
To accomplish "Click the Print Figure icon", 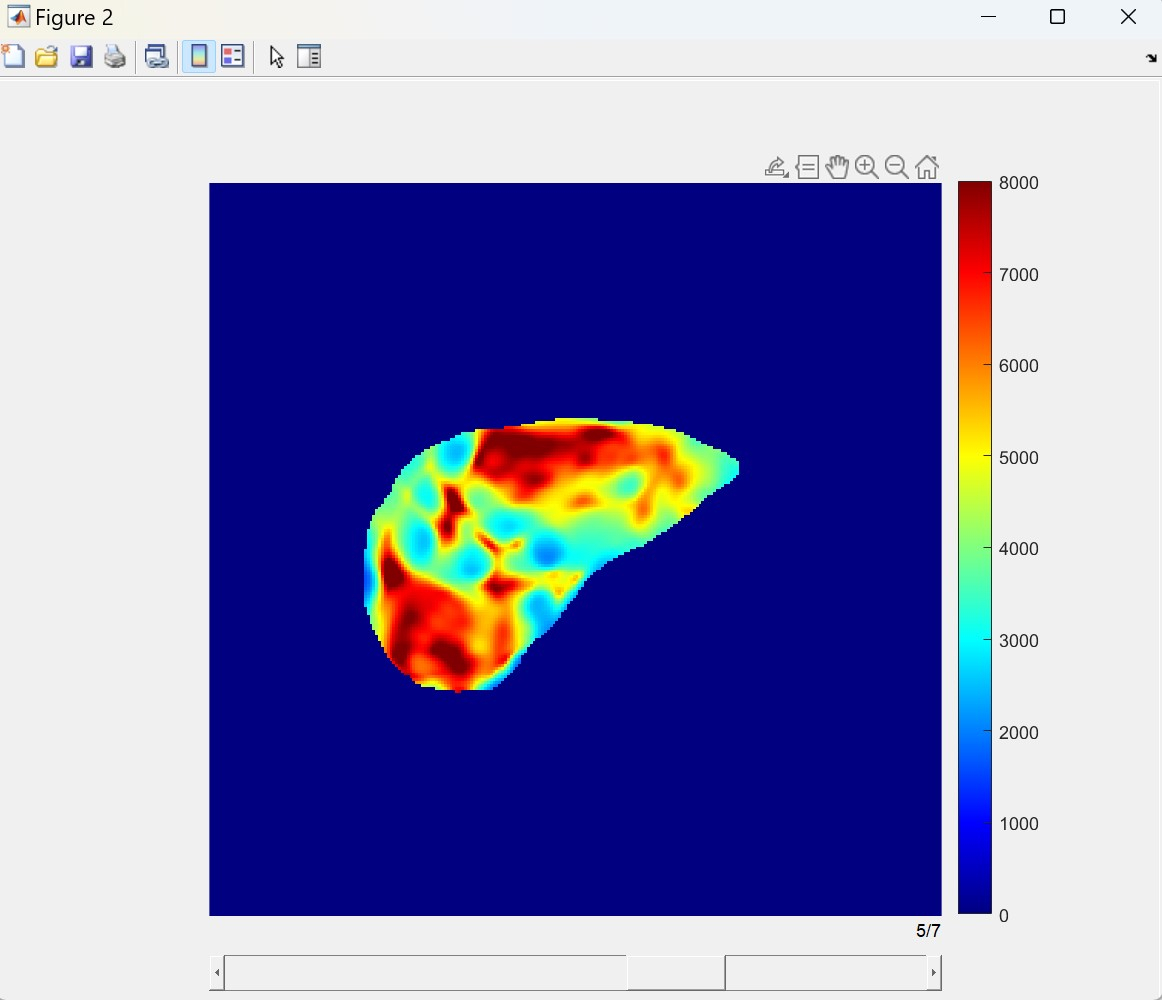I will tap(115, 56).
